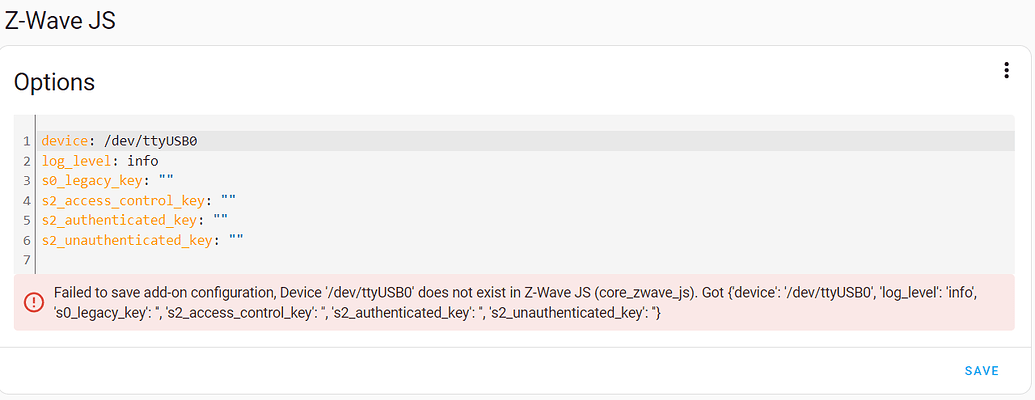Click line number 6 in gutter

click(x=26, y=240)
